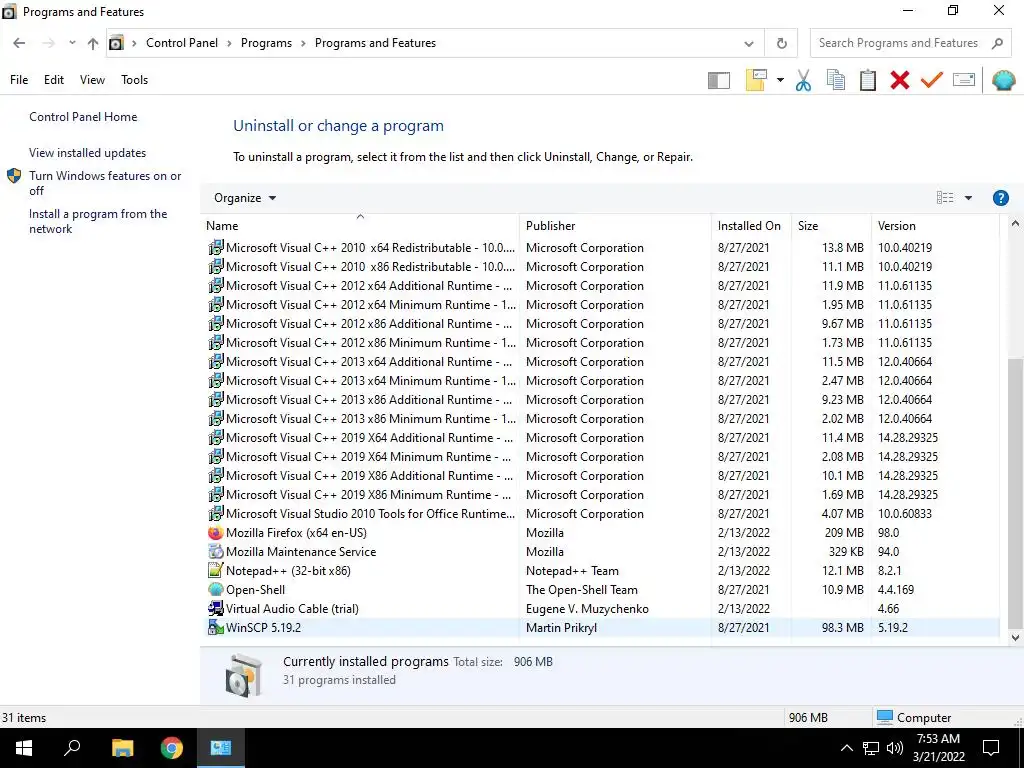Click the scrollbar up arrow

tap(1015, 224)
